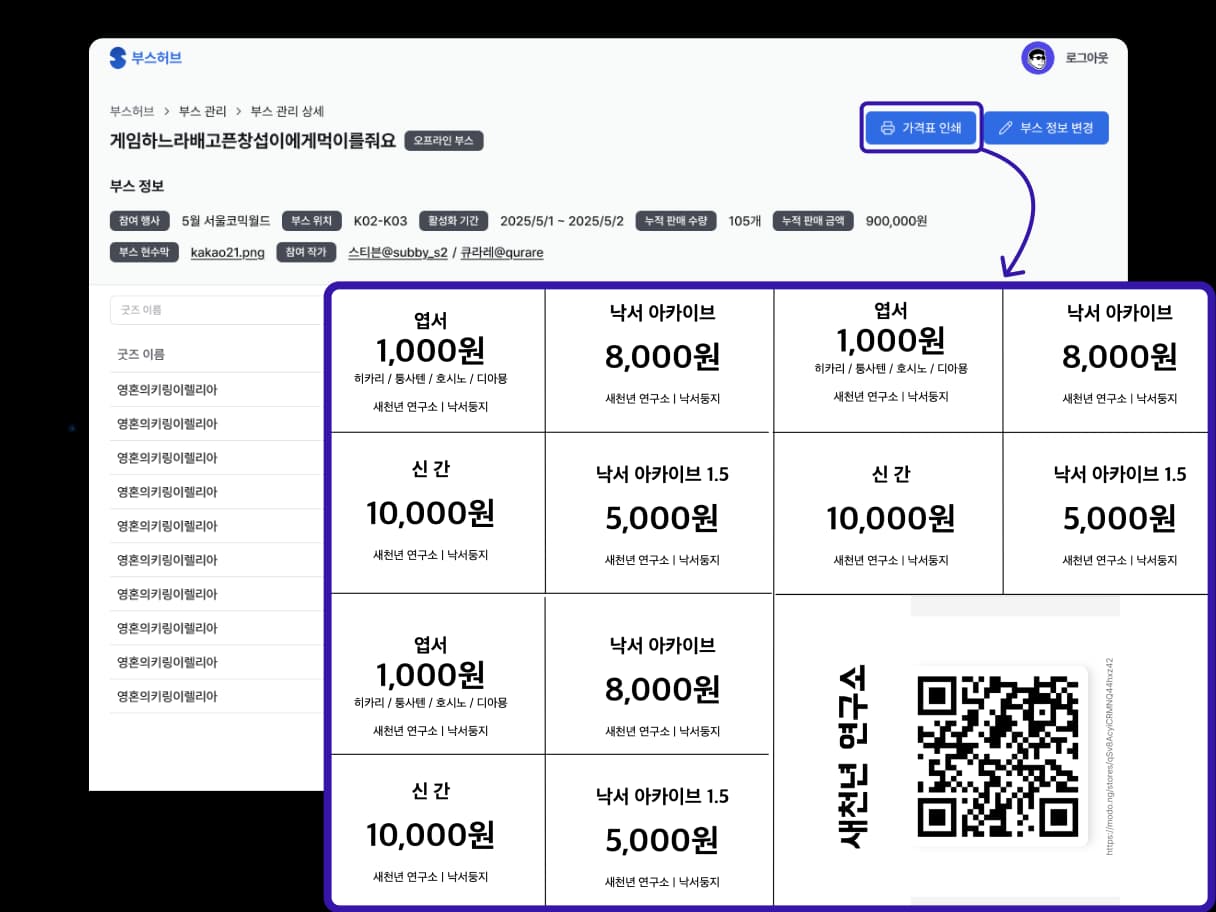Click the 부스허브 logo icon
Image resolution: width=1216 pixels, height=912 pixels.
coord(118,58)
